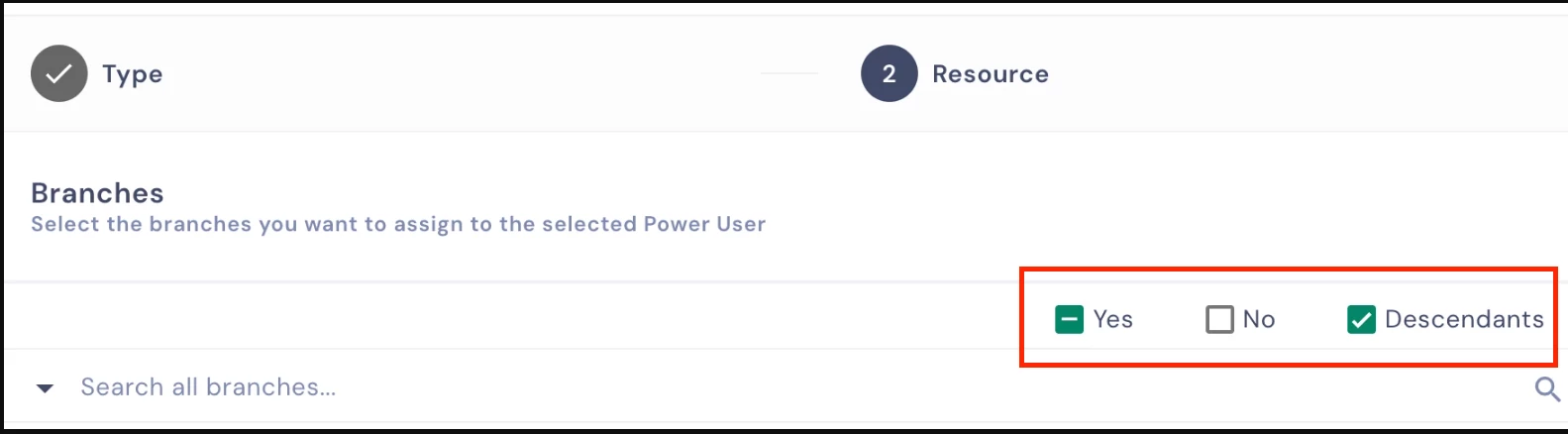The width and height of the screenshot is (1568, 434).
Task: Enable the No filter checkbox
Action: coord(1219,319)
